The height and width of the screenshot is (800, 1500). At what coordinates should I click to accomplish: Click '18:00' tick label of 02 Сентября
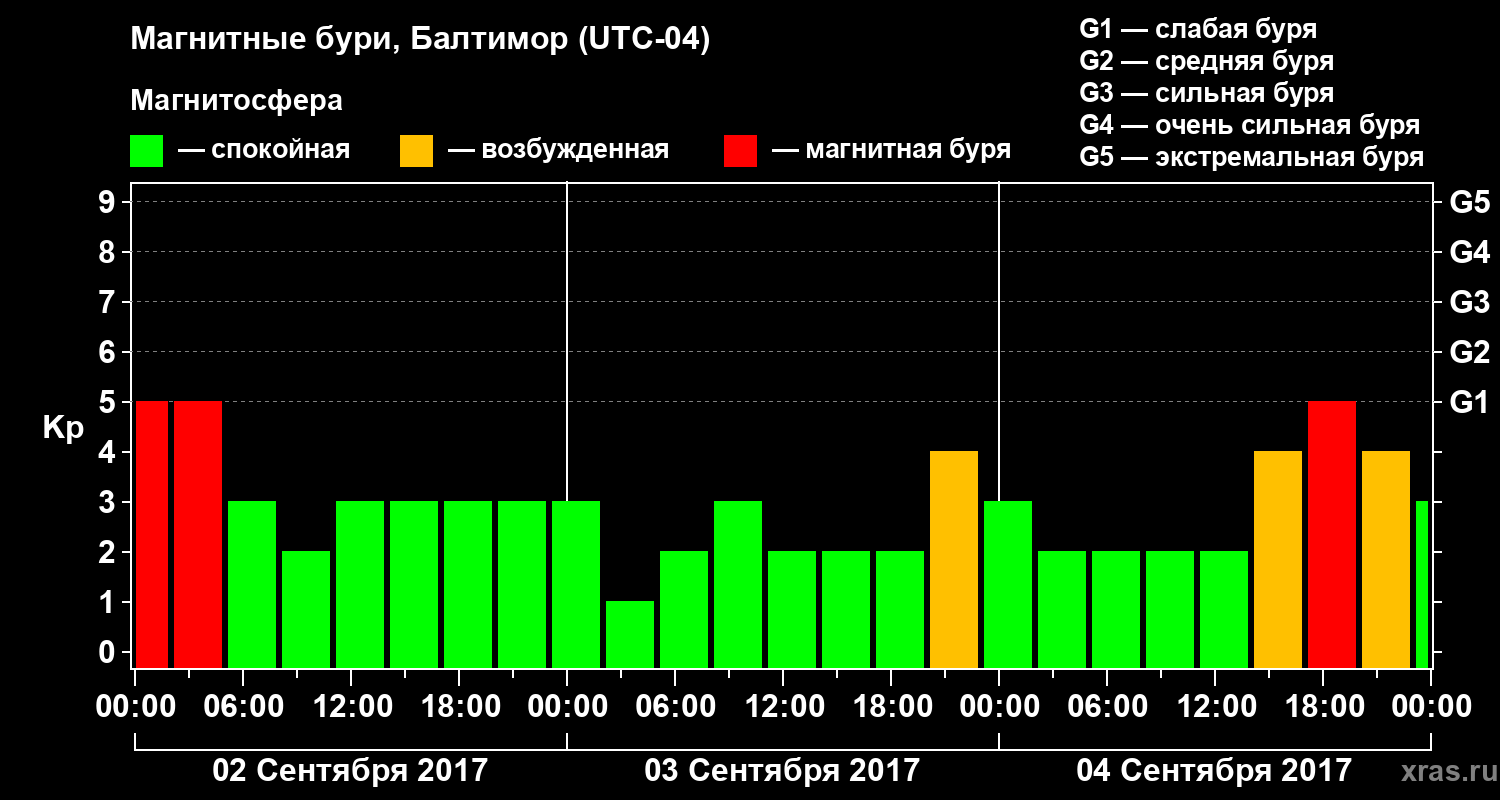tap(459, 707)
